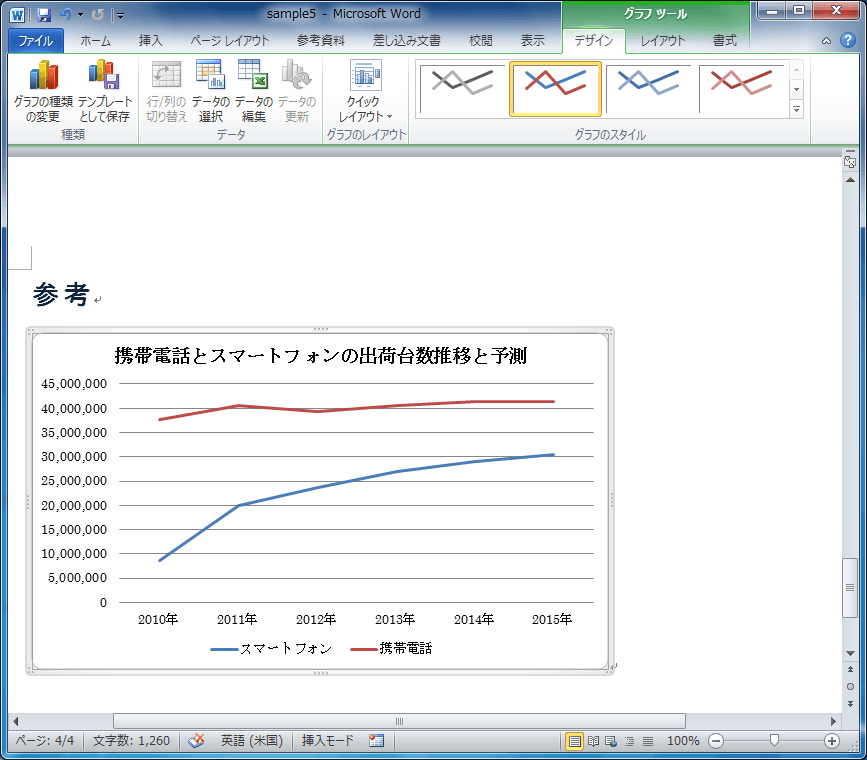Select the blue-red line chart style thumbnail
867x760 pixels.
[555, 89]
